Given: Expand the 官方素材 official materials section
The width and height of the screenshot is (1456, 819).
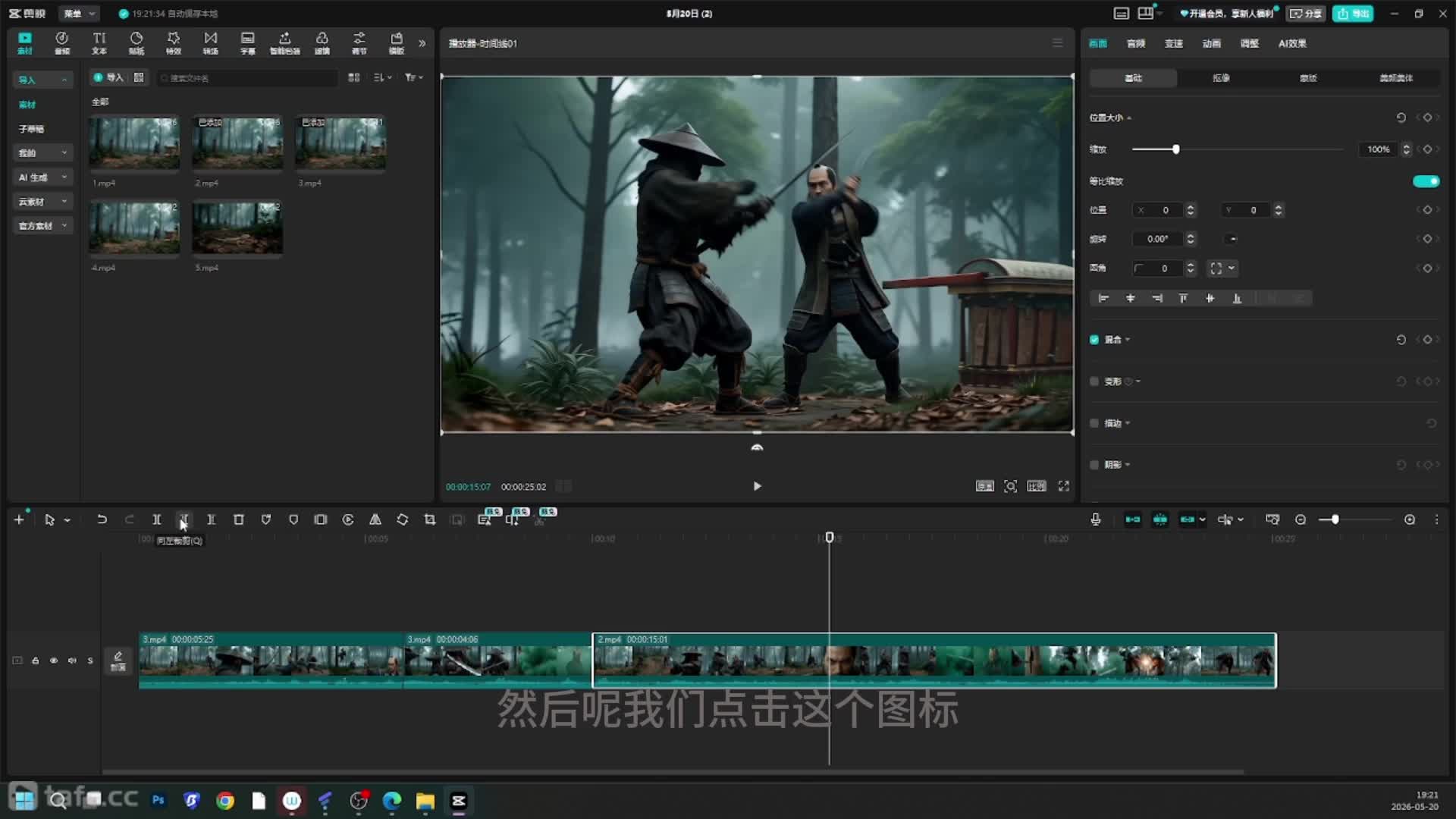Looking at the screenshot, I should [x=43, y=226].
